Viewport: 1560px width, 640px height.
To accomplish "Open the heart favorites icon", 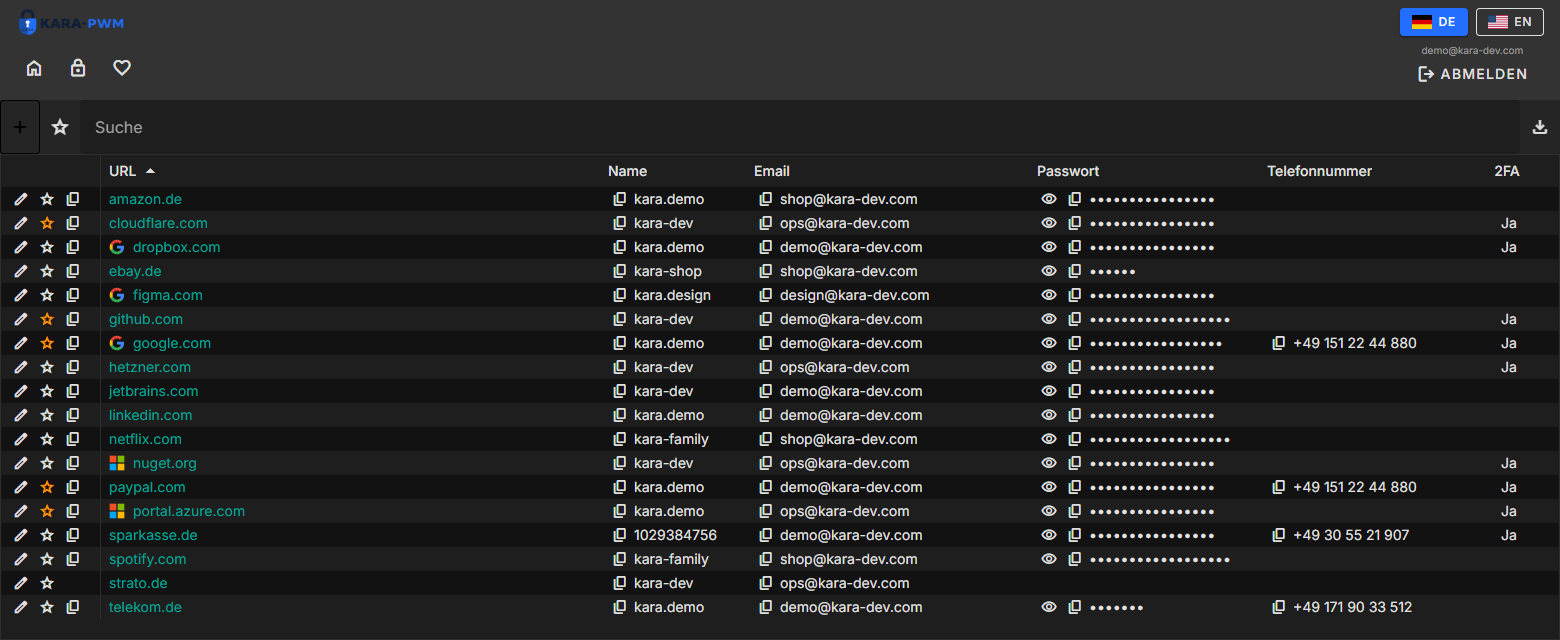I will 122,68.
